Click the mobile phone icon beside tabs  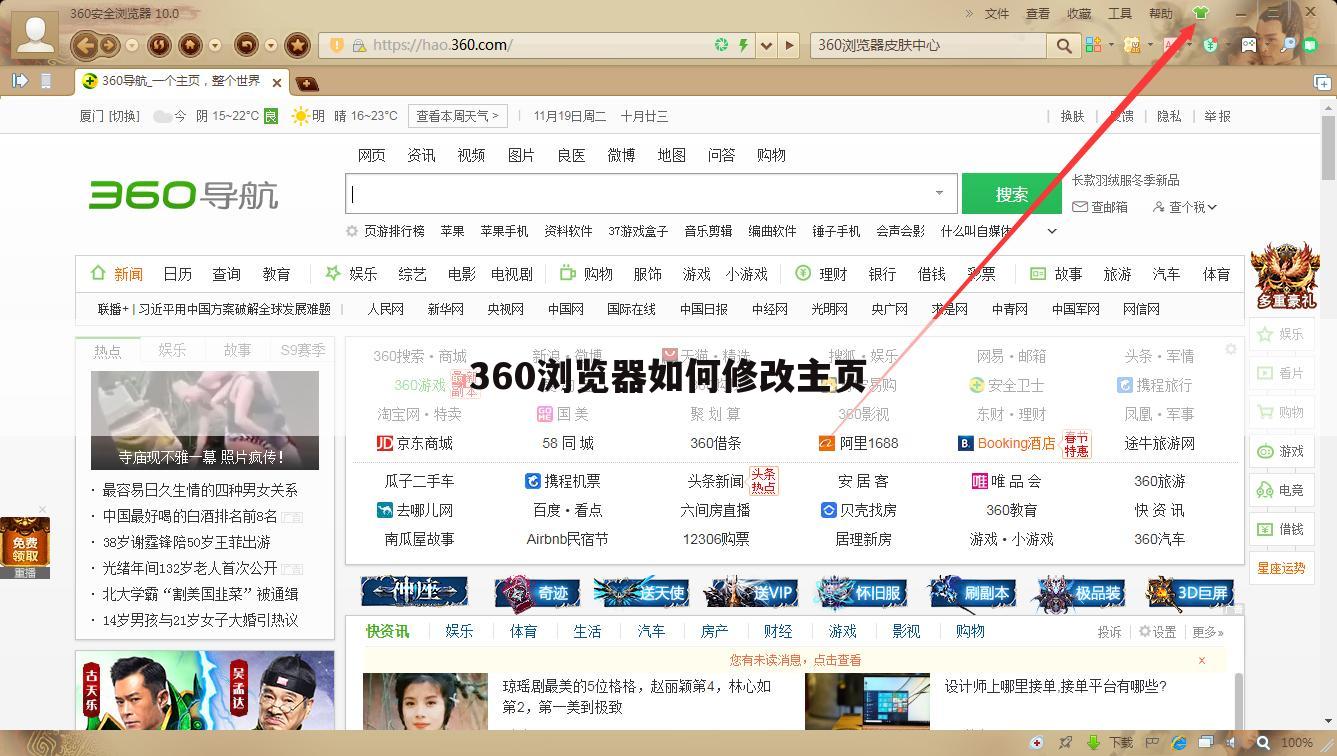[x=46, y=81]
